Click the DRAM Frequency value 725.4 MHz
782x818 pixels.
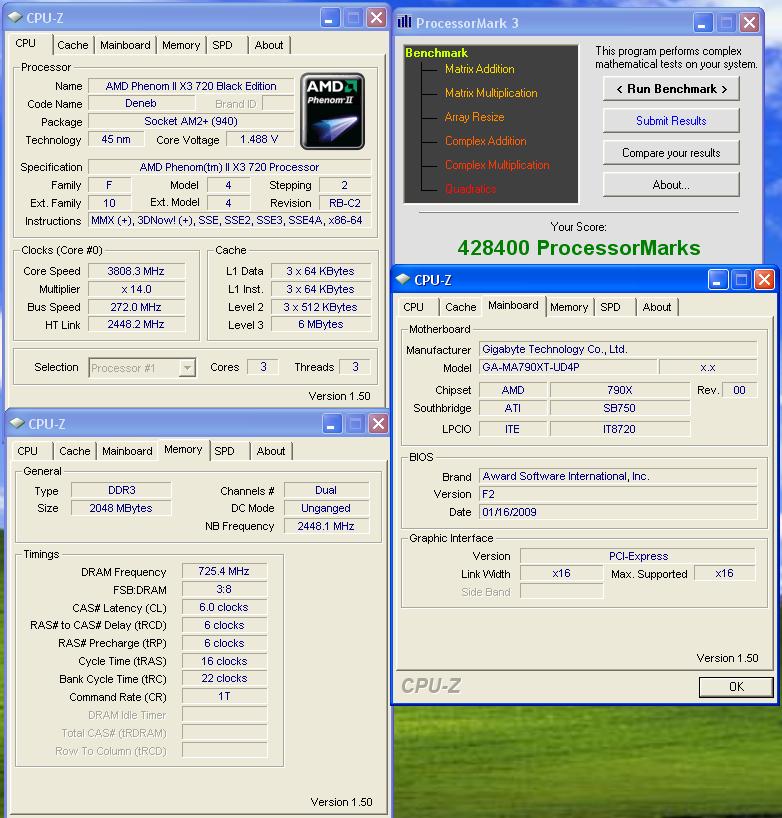[224, 571]
